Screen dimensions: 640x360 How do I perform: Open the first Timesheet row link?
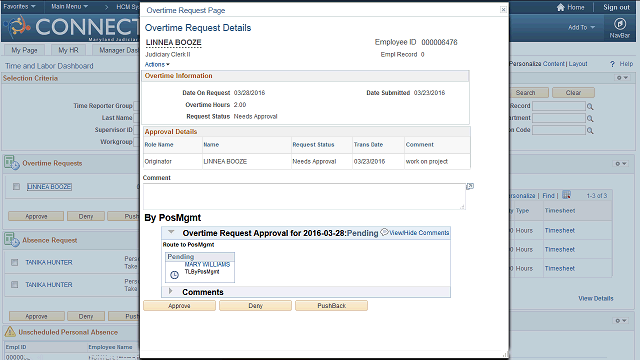(x=560, y=231)
